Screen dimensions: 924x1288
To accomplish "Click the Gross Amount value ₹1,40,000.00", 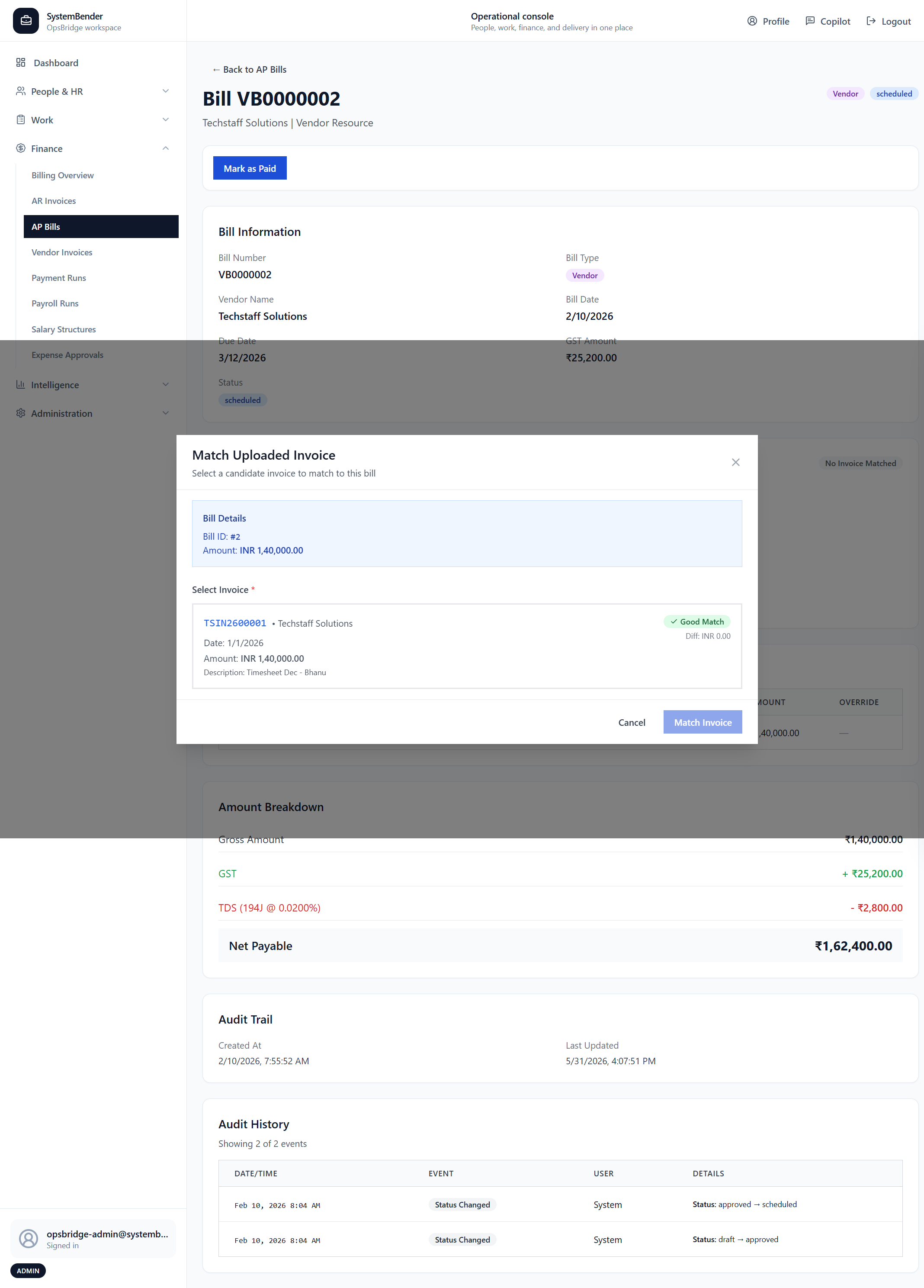I will tap(873, 839).
